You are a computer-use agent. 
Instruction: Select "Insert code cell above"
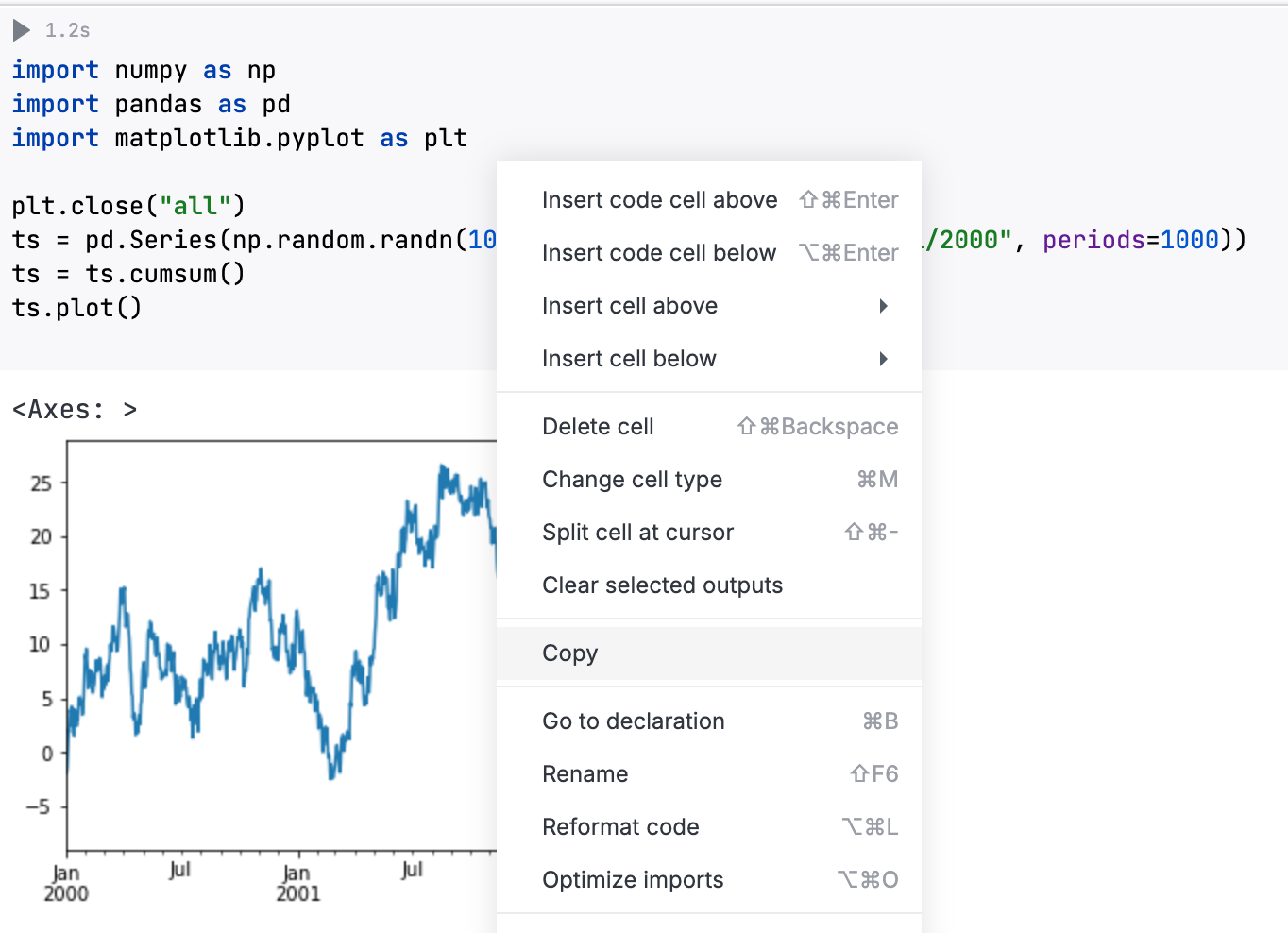pos(659,199)
